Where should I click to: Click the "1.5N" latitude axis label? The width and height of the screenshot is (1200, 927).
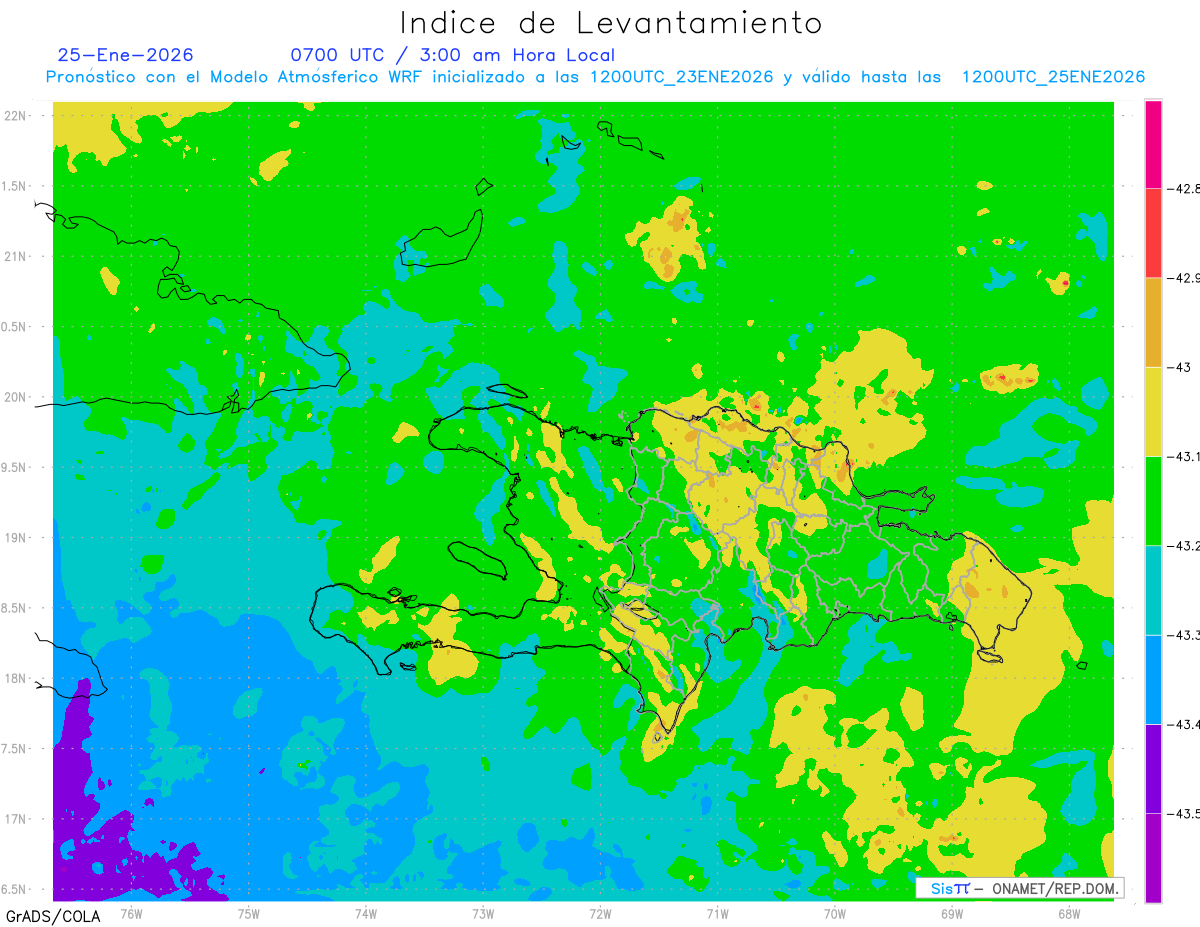click(x=15, y=186)
